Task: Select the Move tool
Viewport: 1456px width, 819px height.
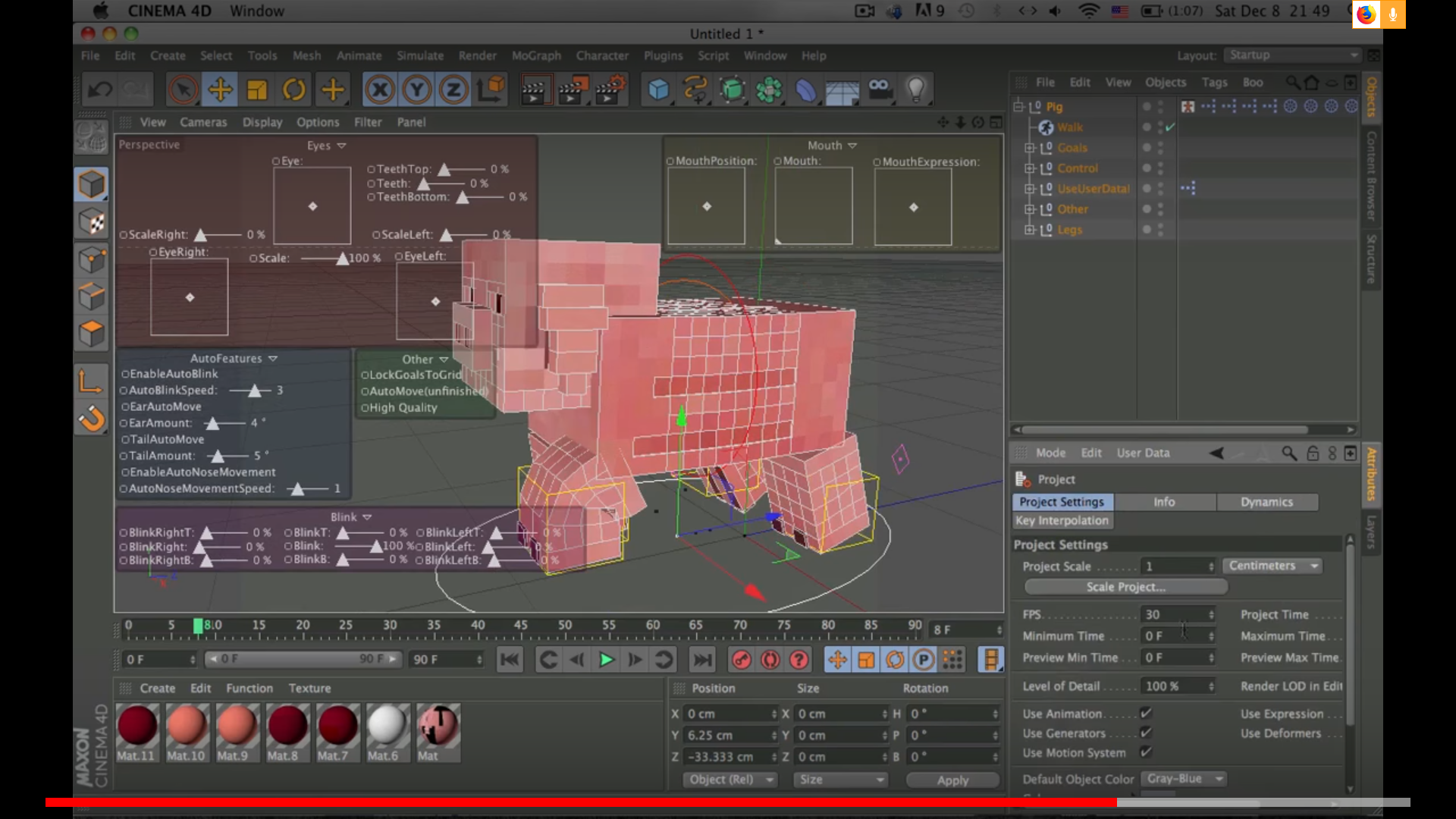Action: [x=220, y=89]
